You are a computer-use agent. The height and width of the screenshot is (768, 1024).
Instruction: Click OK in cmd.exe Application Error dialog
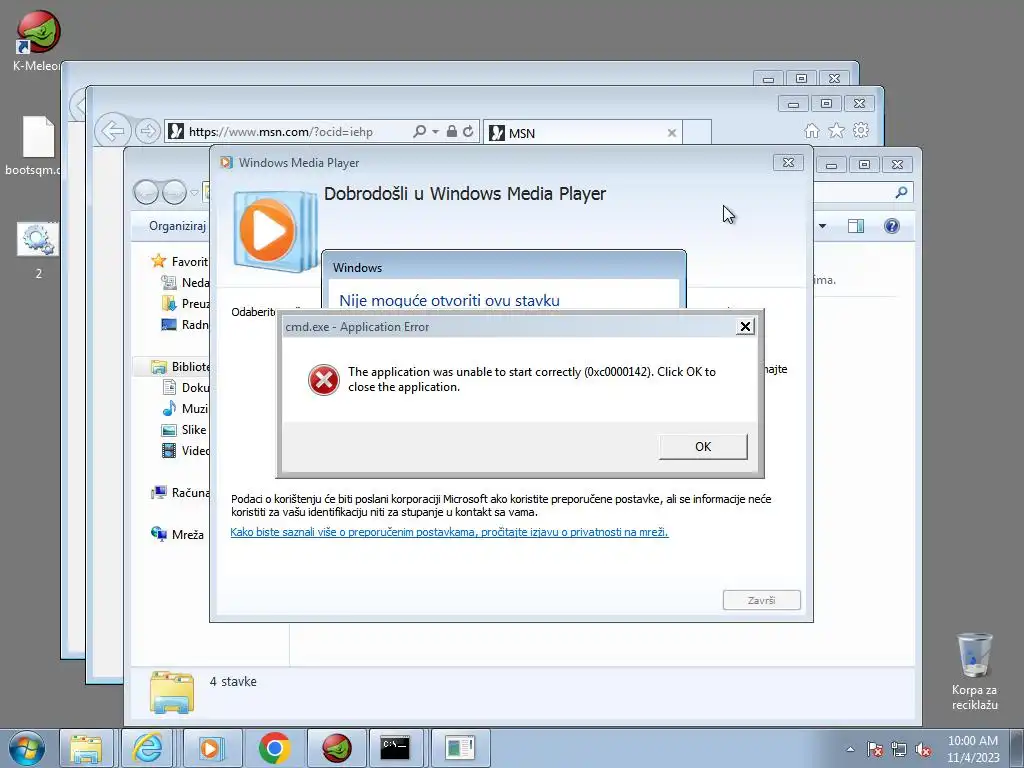tap(703, 447)
